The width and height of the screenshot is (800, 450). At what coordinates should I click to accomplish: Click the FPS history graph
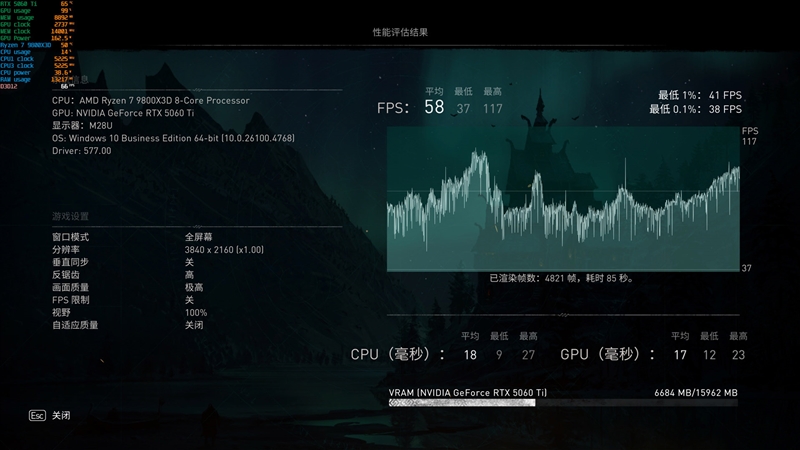coord(563,199)
